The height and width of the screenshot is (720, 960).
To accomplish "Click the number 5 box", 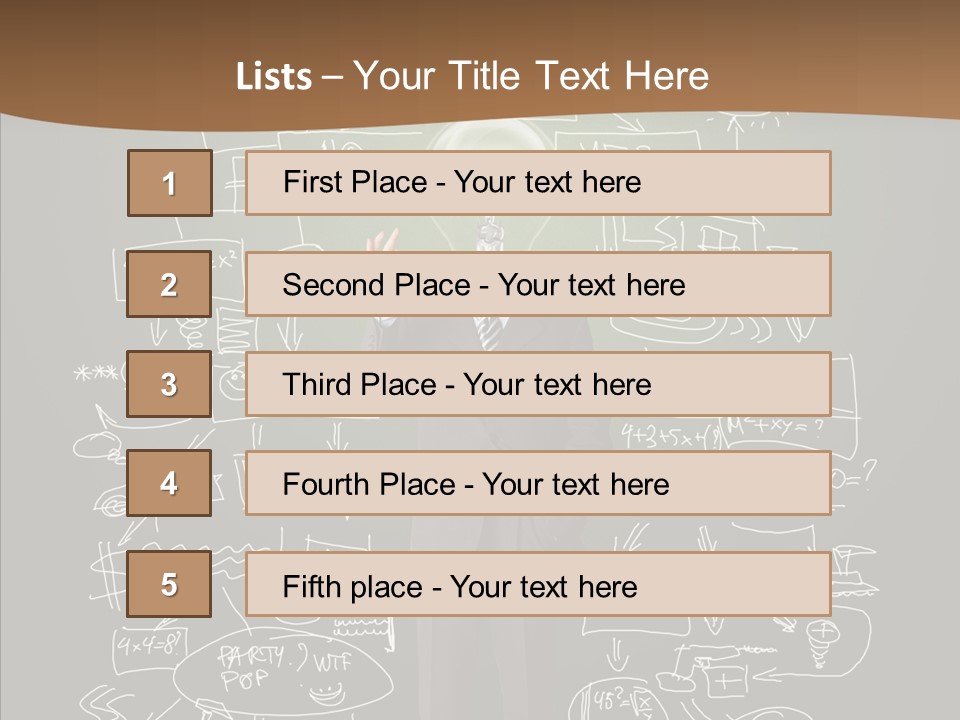I will [x=169, y=584].
